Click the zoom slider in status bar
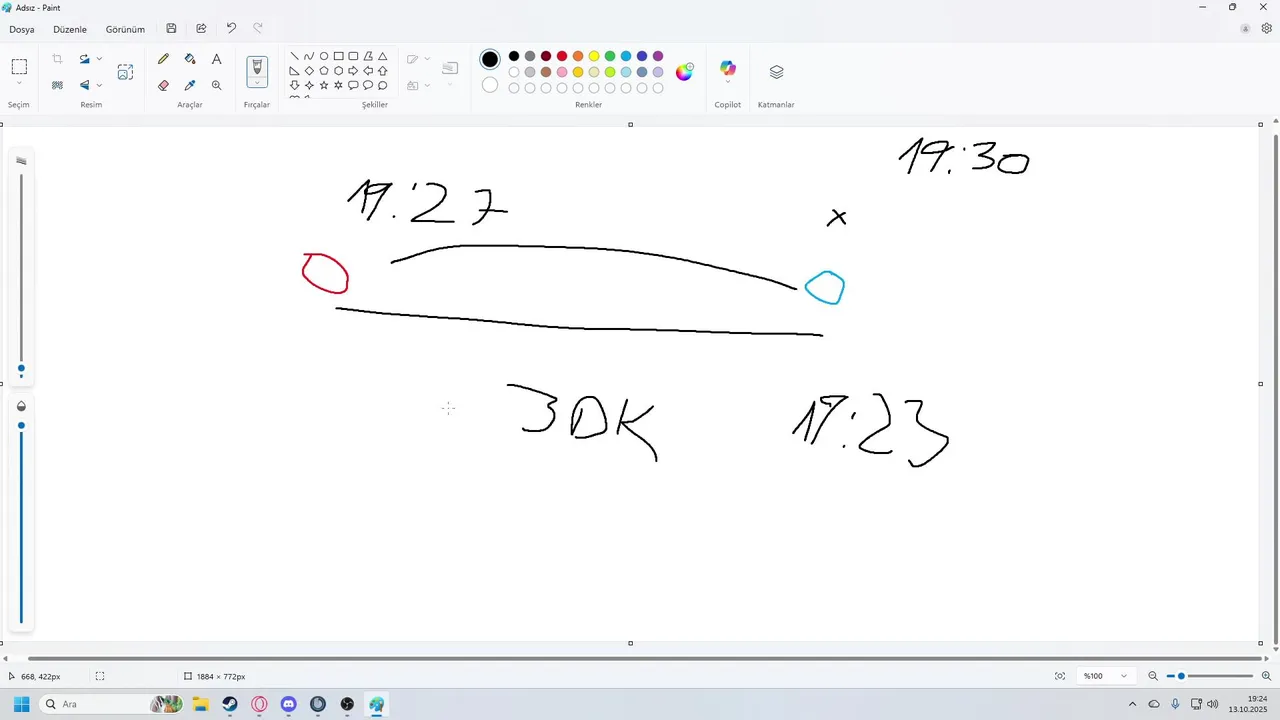Image resolution: width=1280 pixels, height=720 pixels. (x=1209, y=676)
